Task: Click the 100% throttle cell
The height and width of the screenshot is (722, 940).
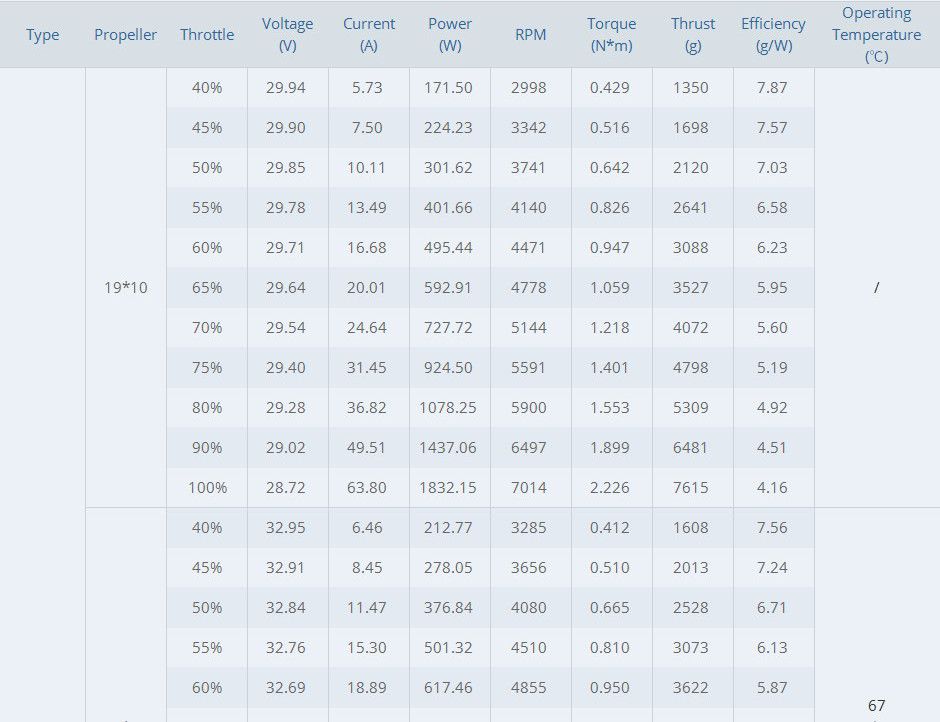Action: (x=207, y=488)
